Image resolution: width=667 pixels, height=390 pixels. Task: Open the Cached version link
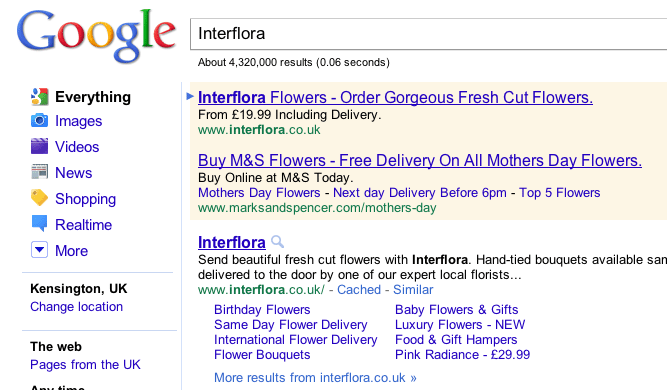click(x=359, y=290)
